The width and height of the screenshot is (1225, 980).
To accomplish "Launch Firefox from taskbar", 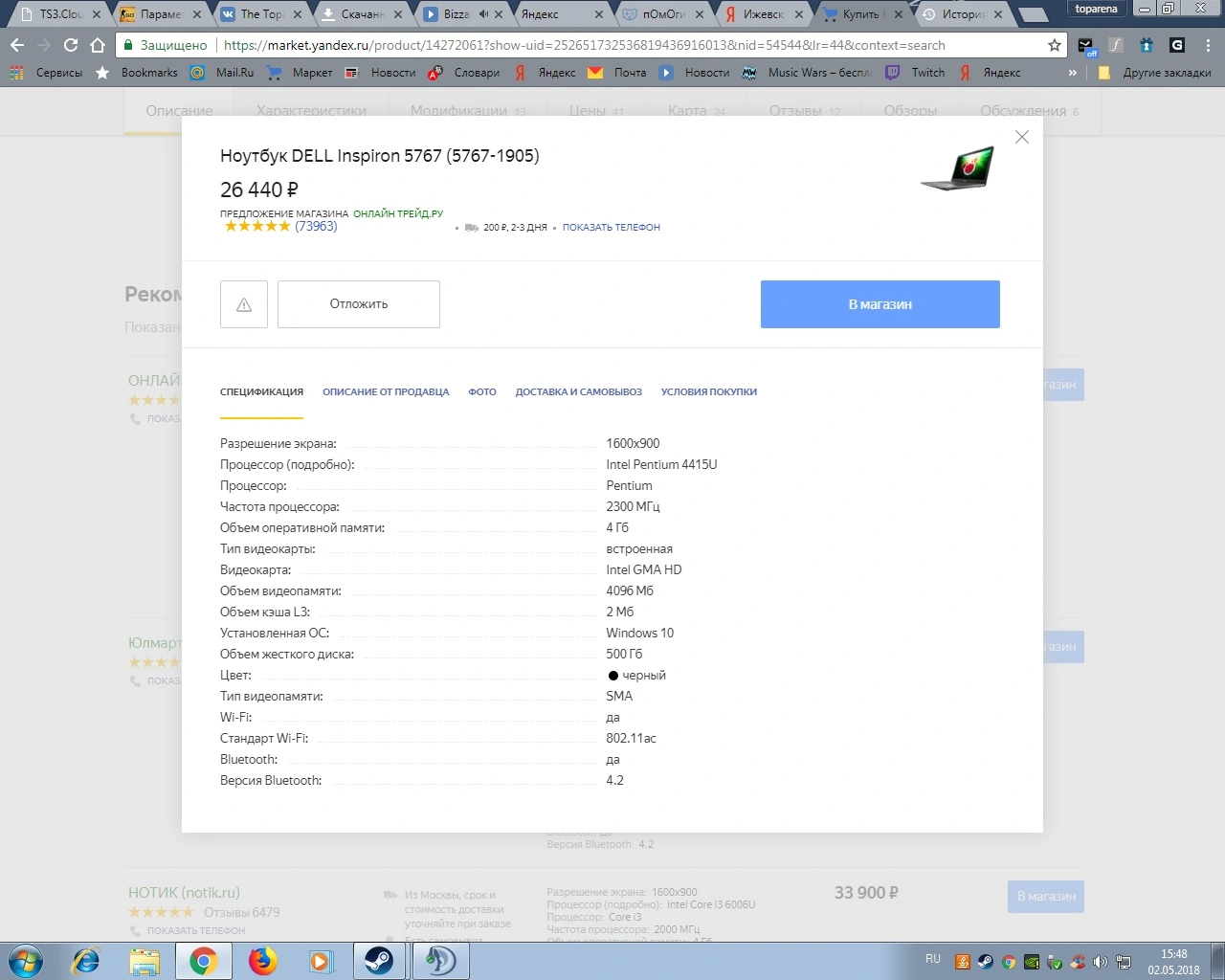I will point(262,961).
